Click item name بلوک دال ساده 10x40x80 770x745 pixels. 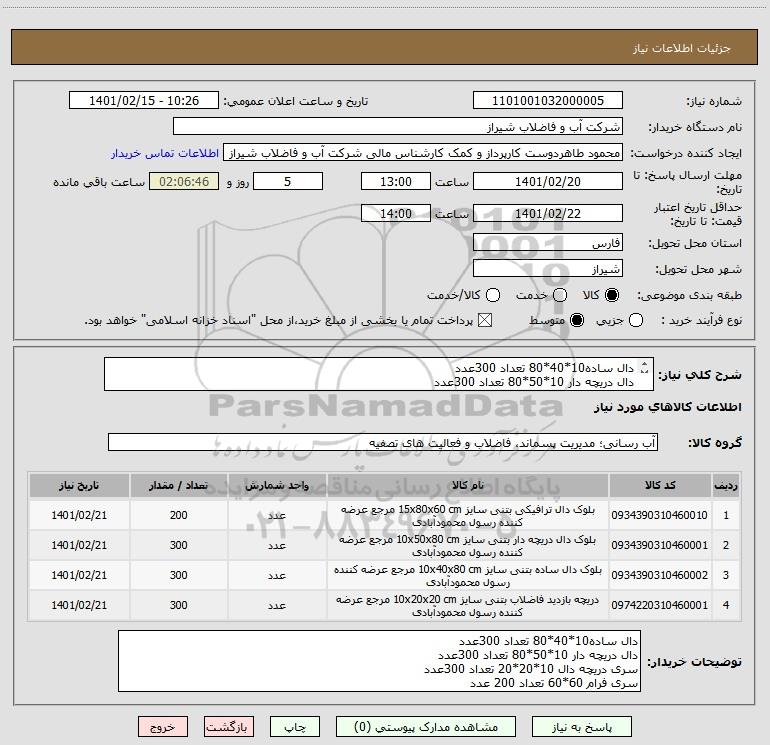click(468, 576)
